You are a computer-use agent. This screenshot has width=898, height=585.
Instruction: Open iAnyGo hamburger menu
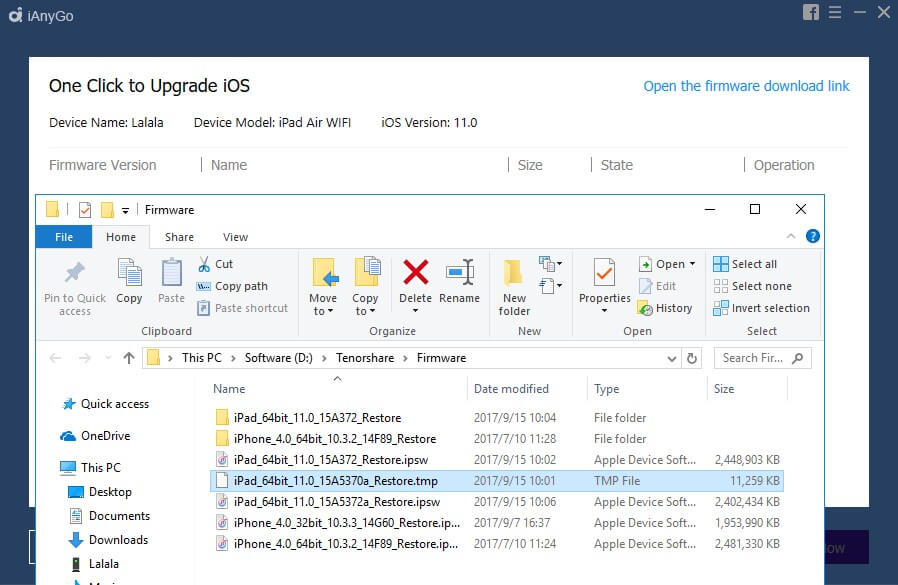(835, 12)
